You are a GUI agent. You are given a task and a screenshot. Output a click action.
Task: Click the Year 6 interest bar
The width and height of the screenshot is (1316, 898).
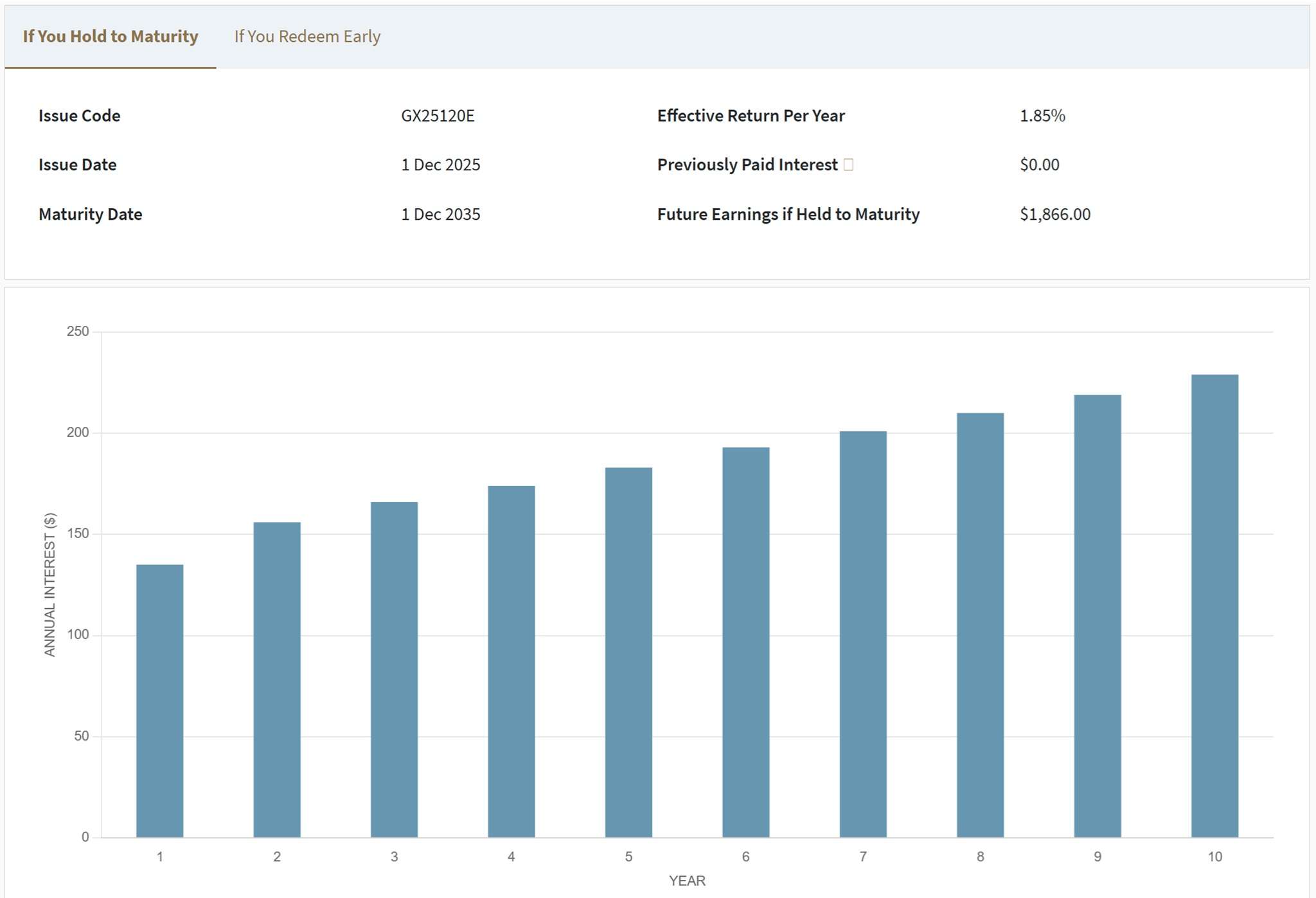coord(745,642)
